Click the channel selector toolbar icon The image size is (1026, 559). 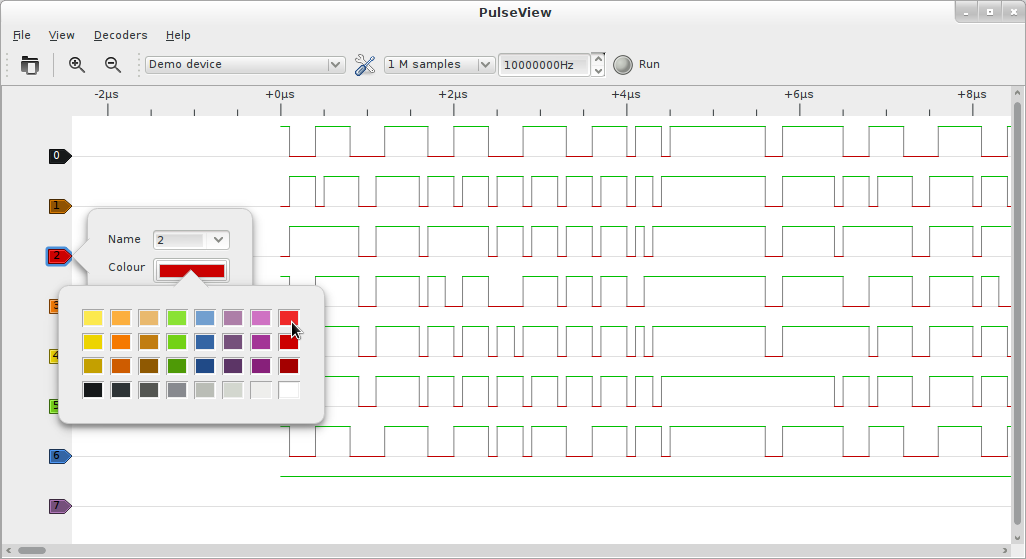click(x=30, y=65)
